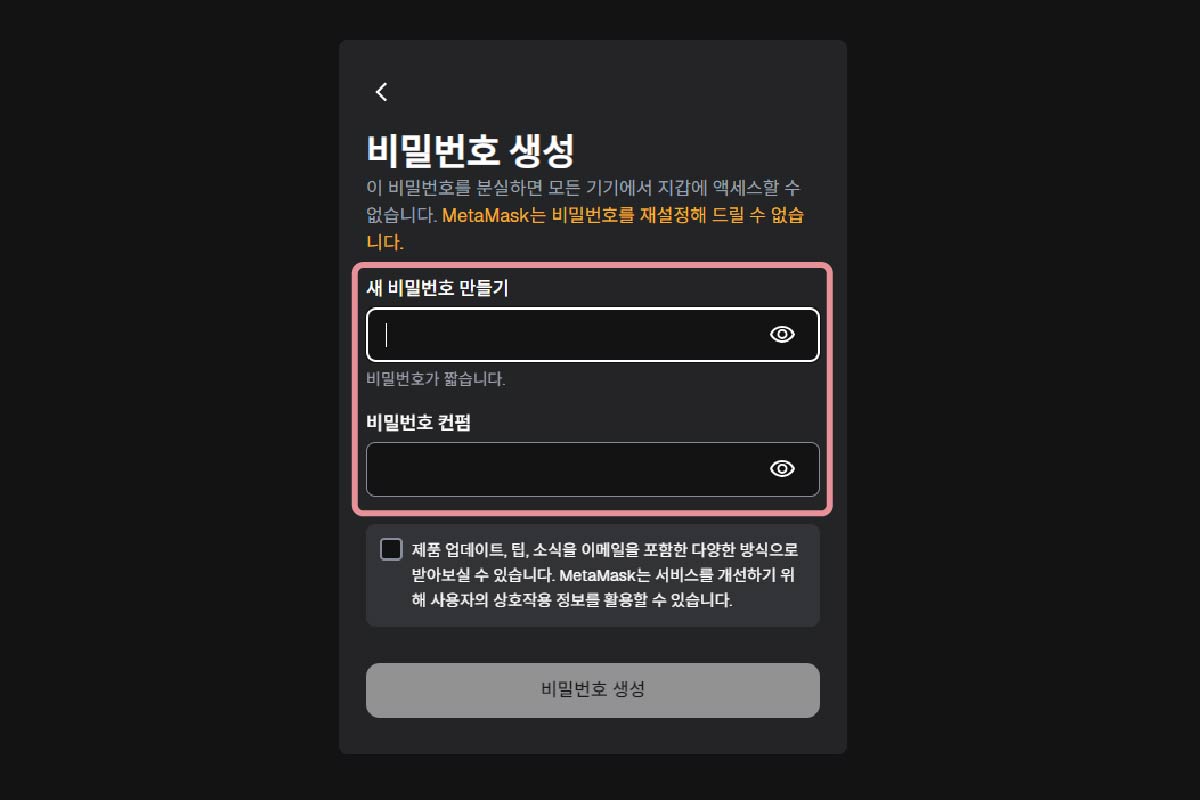
Task: Click the dark background outside the card
Action: [170, 400]
